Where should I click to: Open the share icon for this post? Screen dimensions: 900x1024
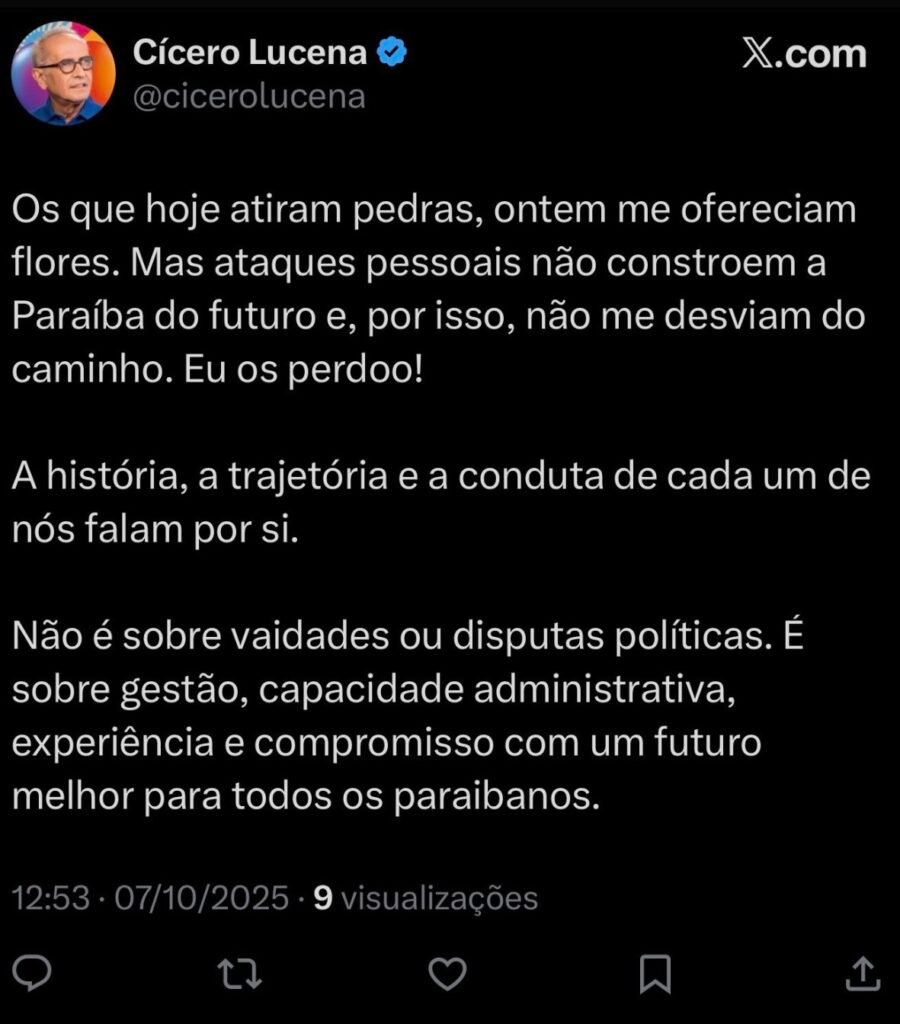[x=864, y=971]
